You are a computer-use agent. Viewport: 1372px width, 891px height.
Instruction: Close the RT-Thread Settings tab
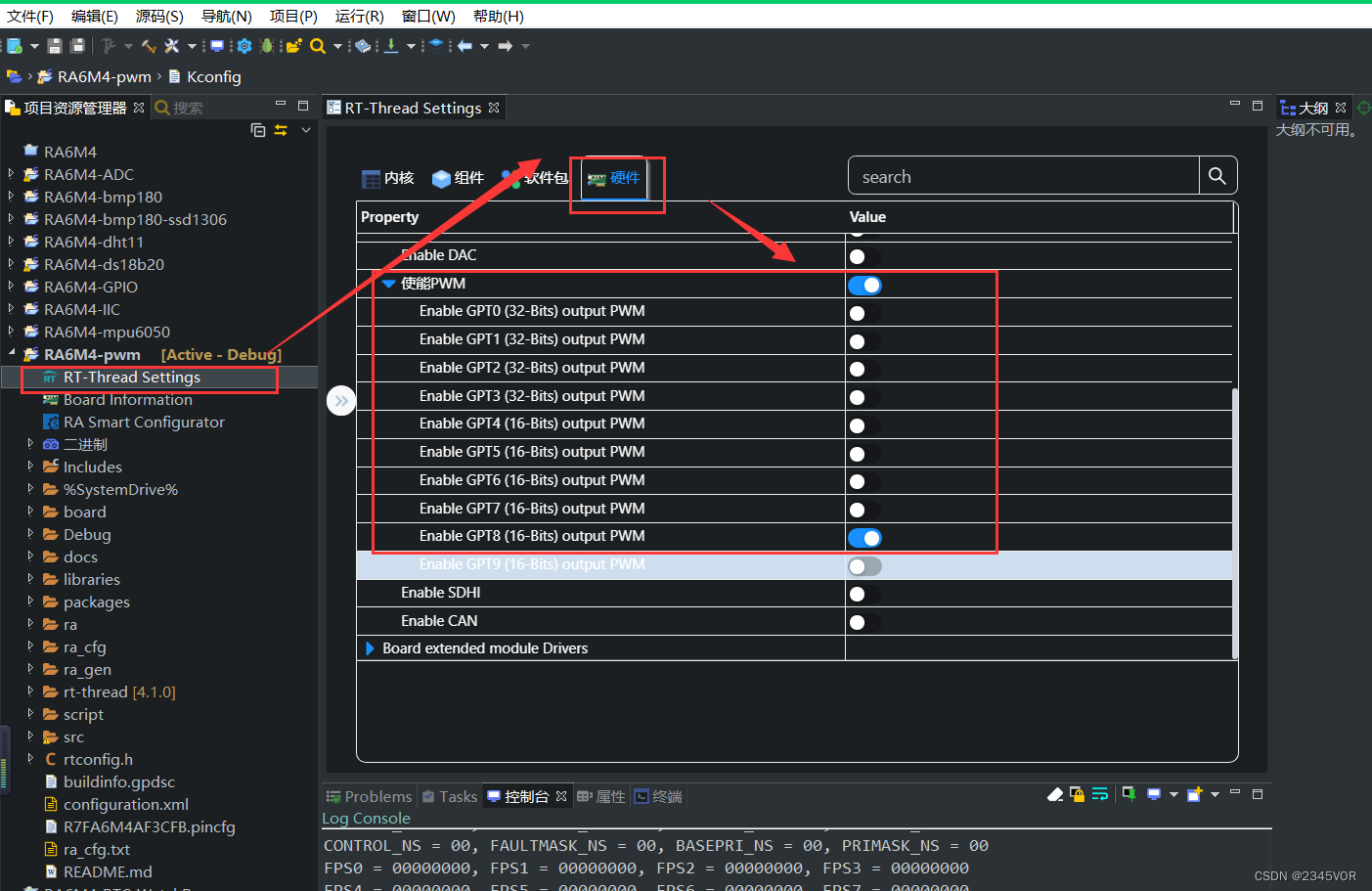coord(494,108)
